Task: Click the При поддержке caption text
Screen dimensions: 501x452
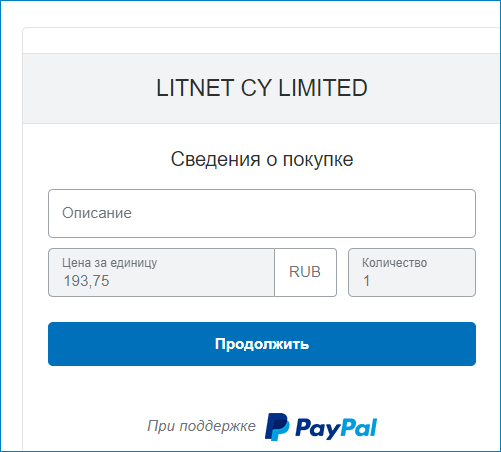Action: 201,426
